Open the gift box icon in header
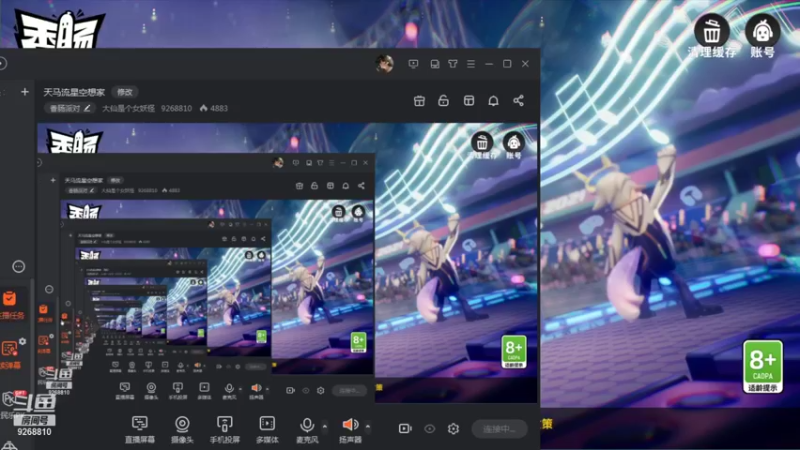Image resolution: width=800 pixels, height=450 pixels. pyautogui.click(x=419, y=101)
